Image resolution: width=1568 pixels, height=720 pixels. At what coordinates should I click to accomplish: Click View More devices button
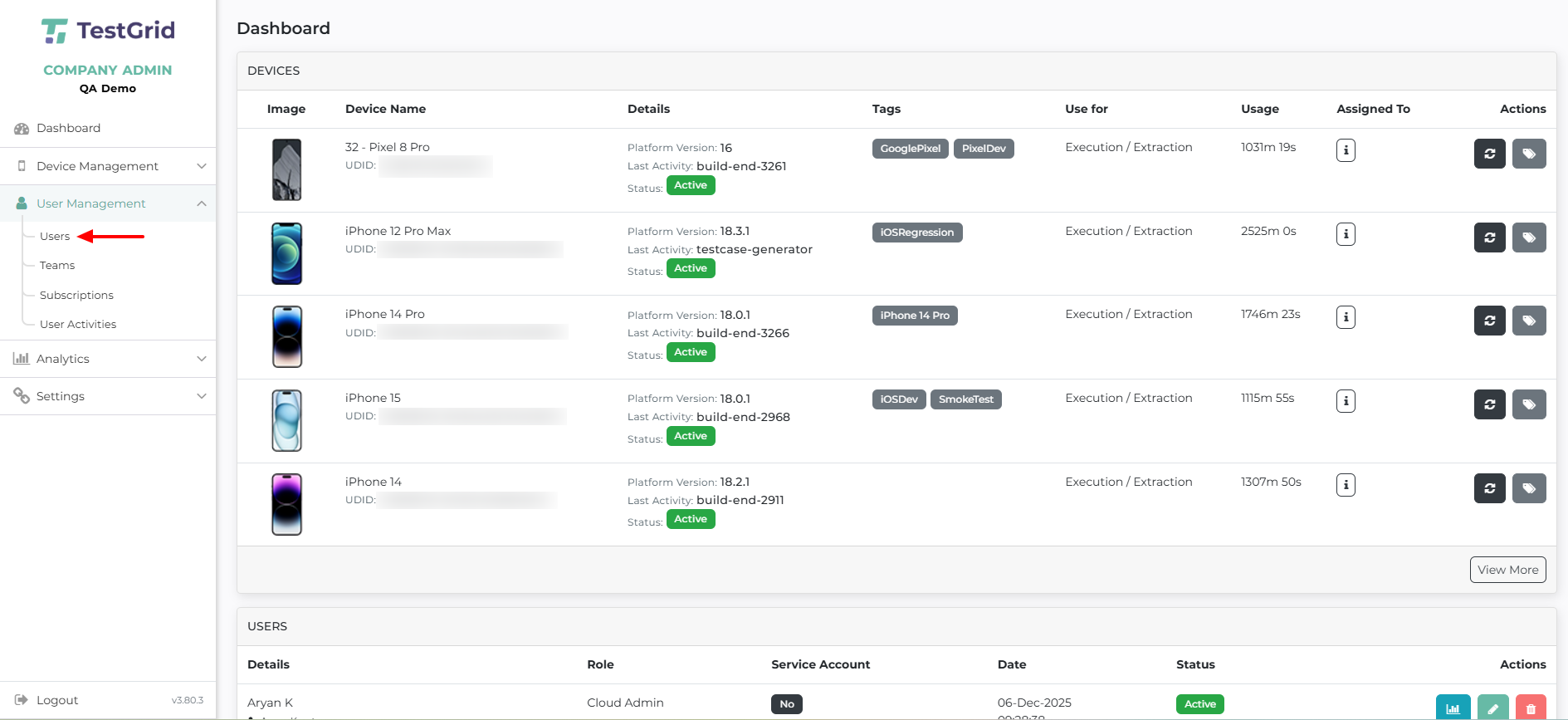1507,570
